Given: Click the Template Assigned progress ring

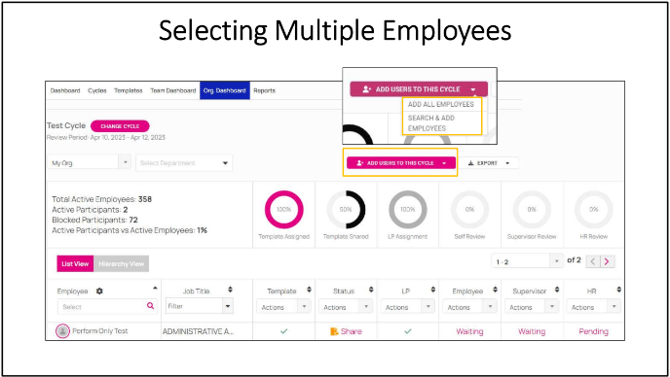Looking at the screenshot, I should coord(284,209).
